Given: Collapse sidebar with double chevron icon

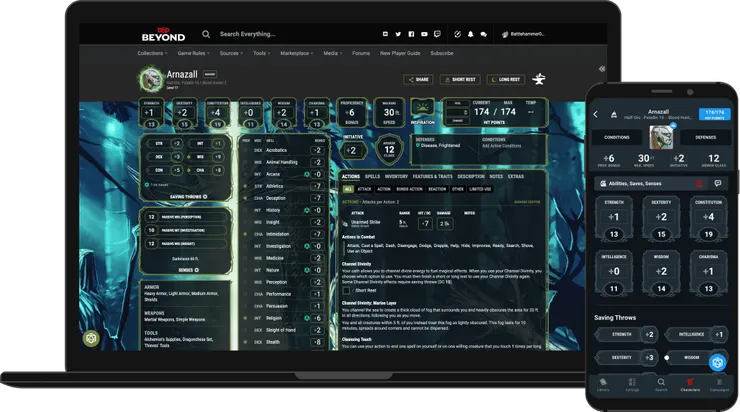Looking at the screenshot, I should point(602,69).
